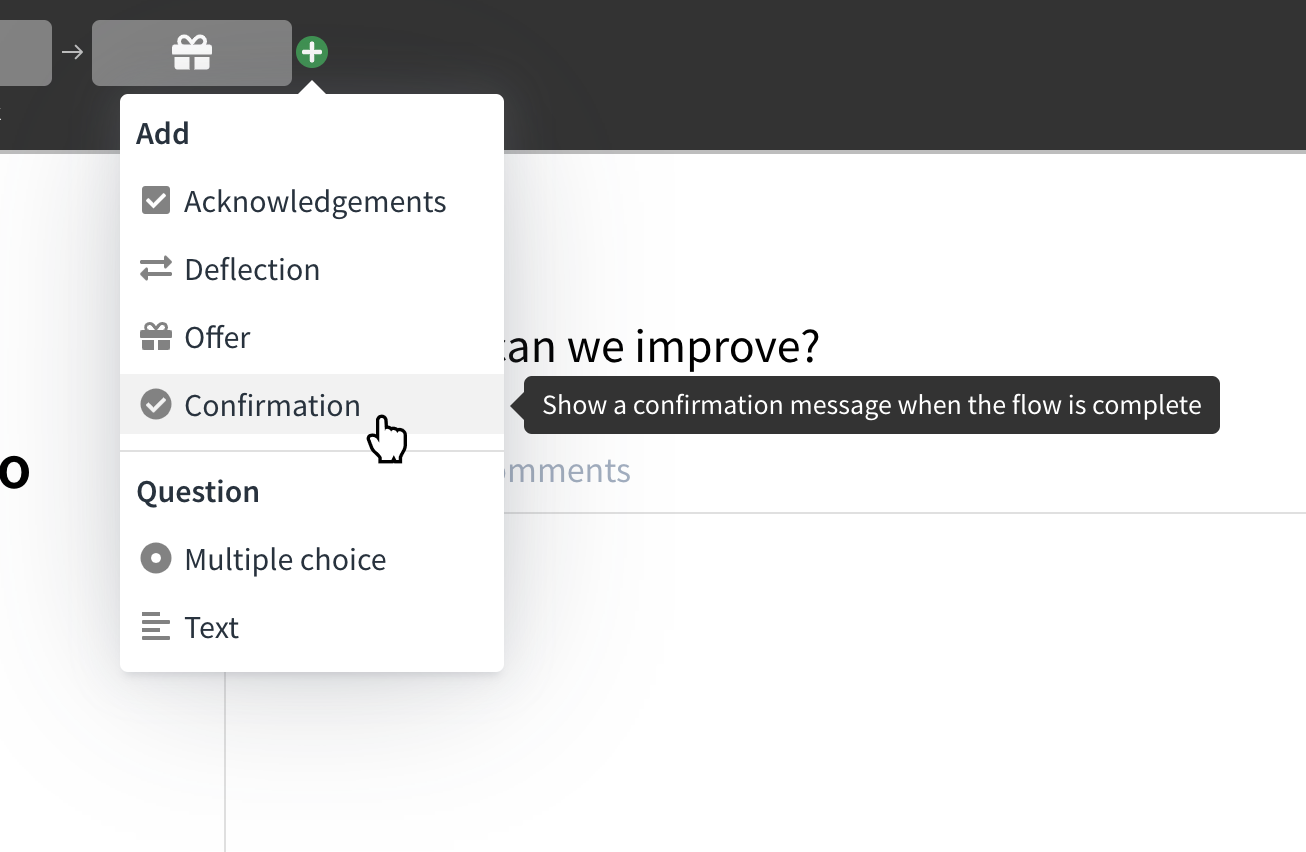Viewport: 1306px width, 852px height.
Task: Click the Acknowledgements checkmark icon
Action: (156, 200)
